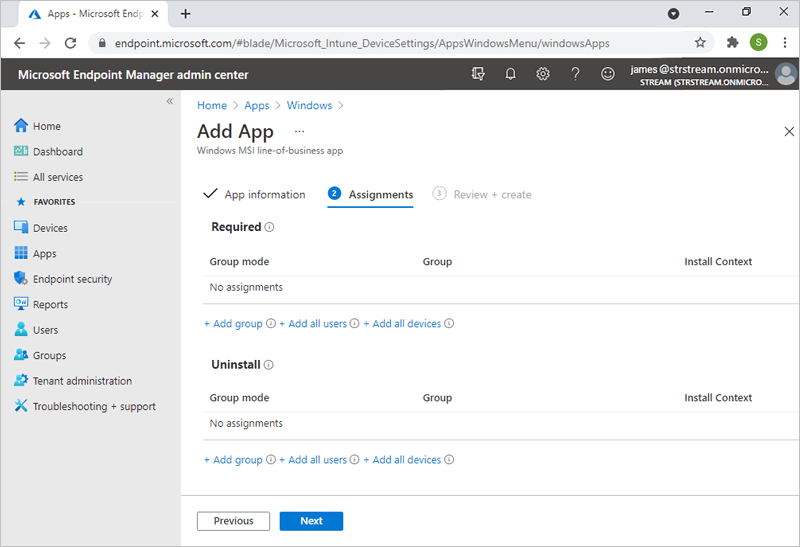
Task: Click the Apps breadcrumb link
Action: click(257, 105)
